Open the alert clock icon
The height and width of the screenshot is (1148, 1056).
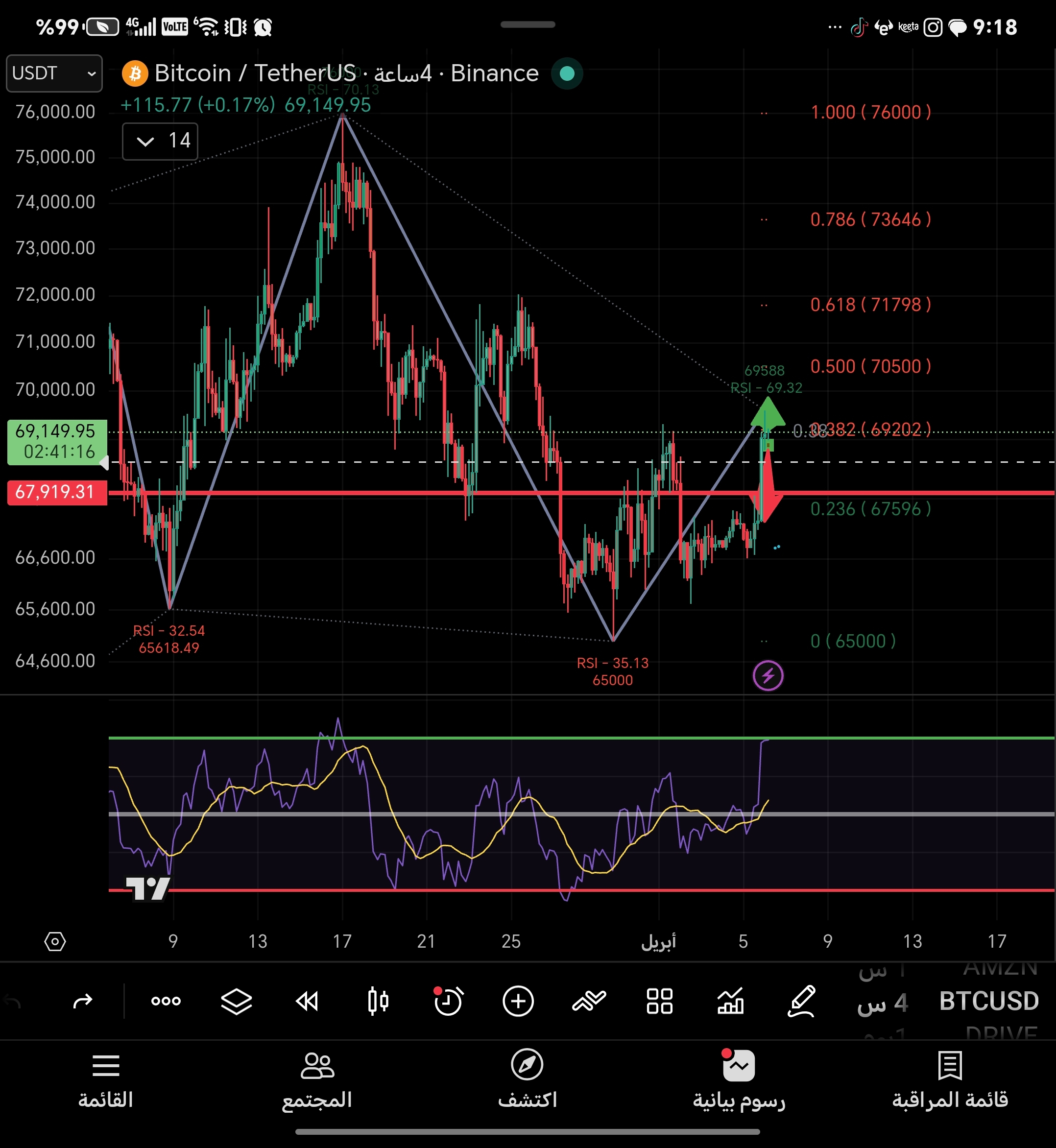coord(448,1001)
